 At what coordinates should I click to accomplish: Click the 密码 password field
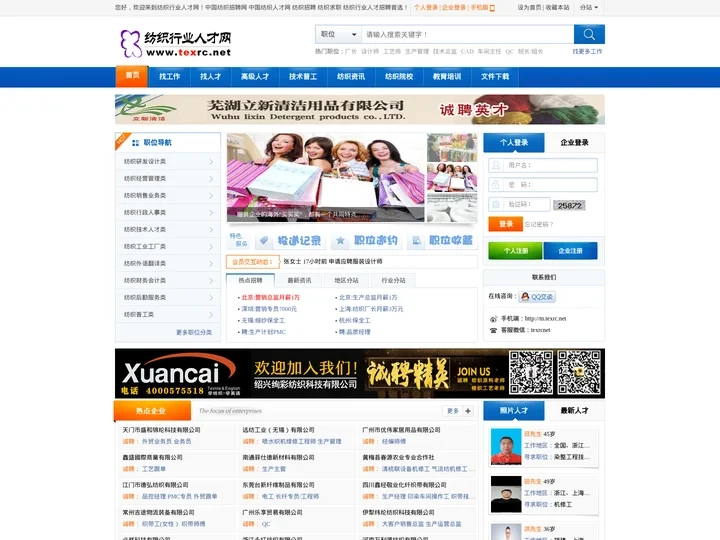pyautogui.click(x=543, y=185)
